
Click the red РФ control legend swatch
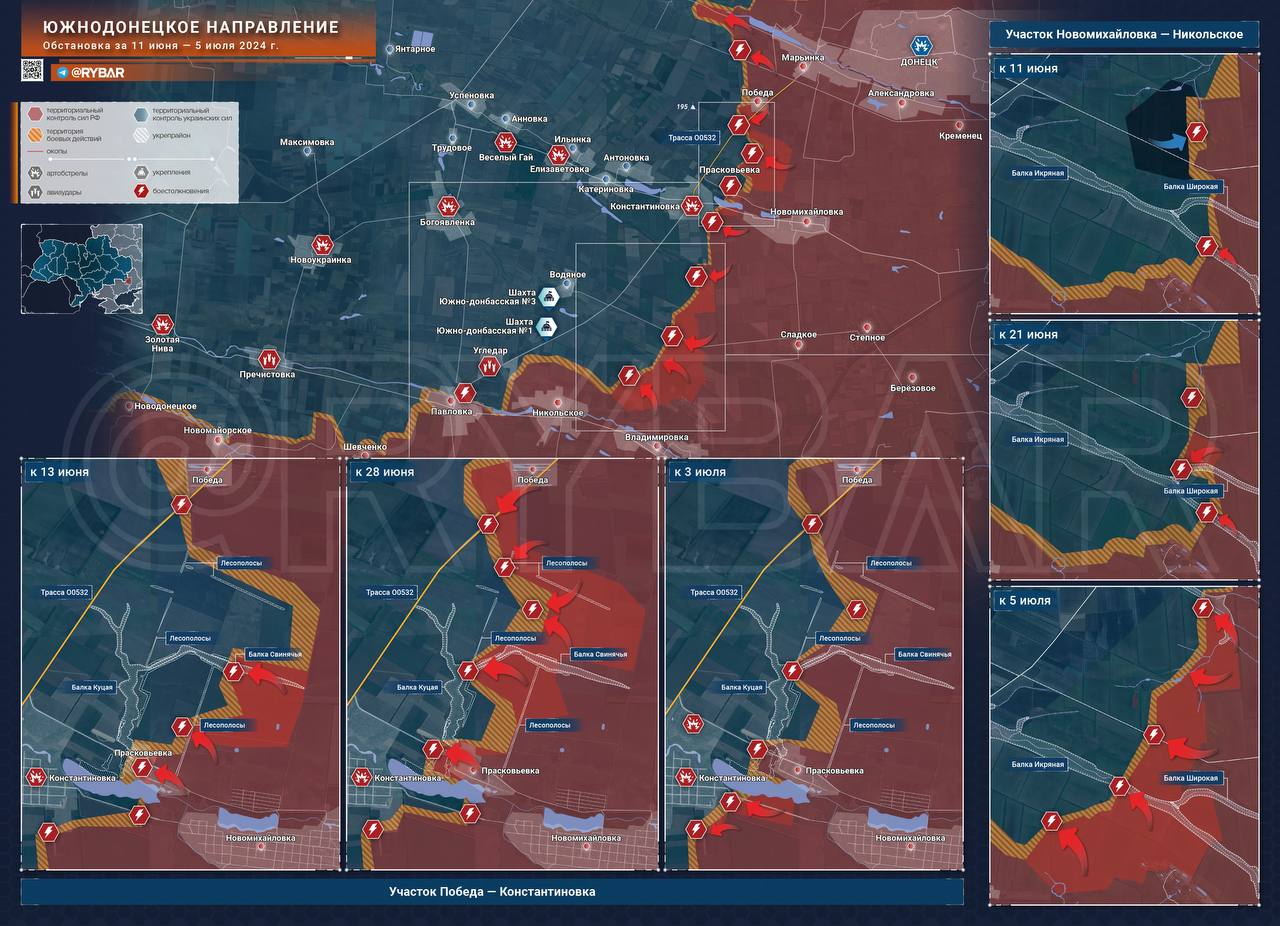point(35,112)
